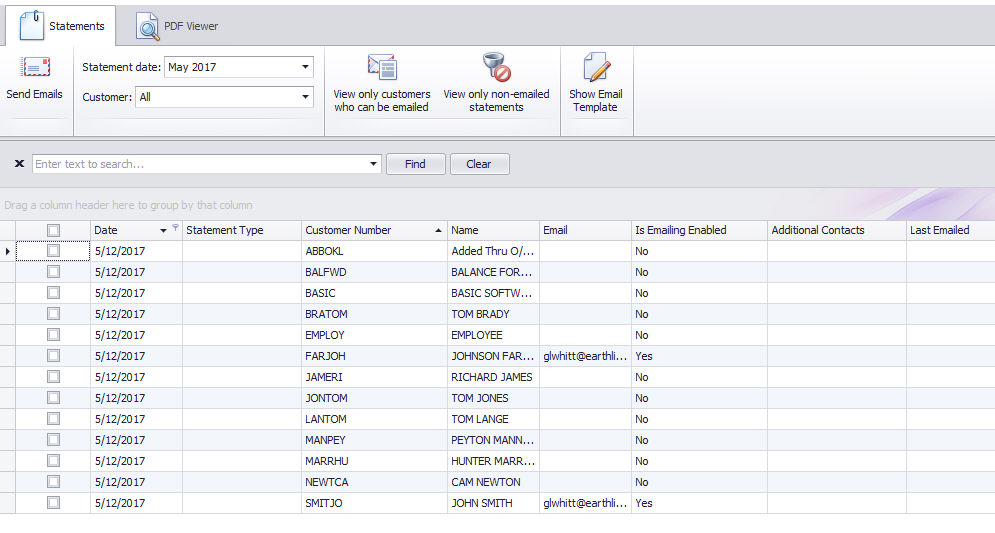
Task: Click the MANPEY customer number cell
Action: [x=374, y=440]
